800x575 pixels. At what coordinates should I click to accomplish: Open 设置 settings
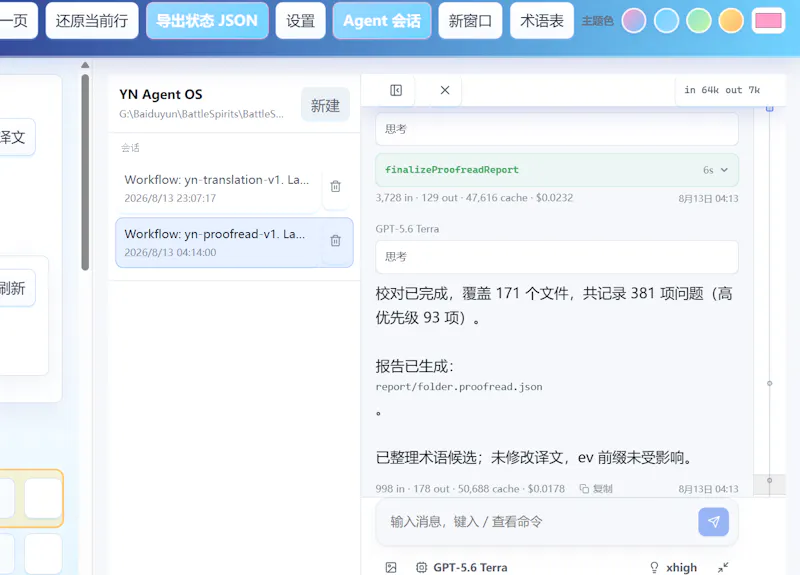(301, 20)
